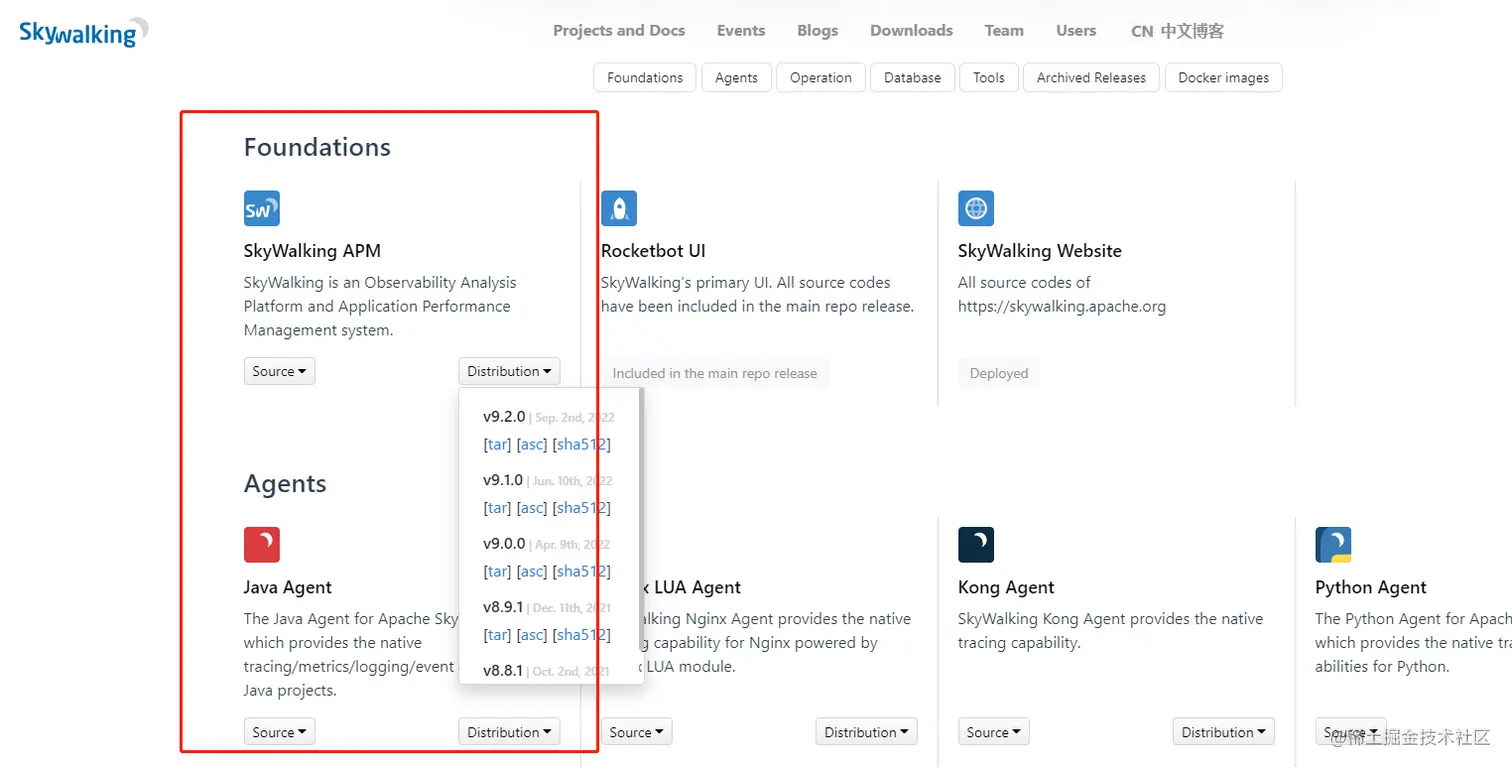Jump to Archived Releases section
Image resolution: width=1512 pixels, height=769 pixels.
pos(1091,77)
